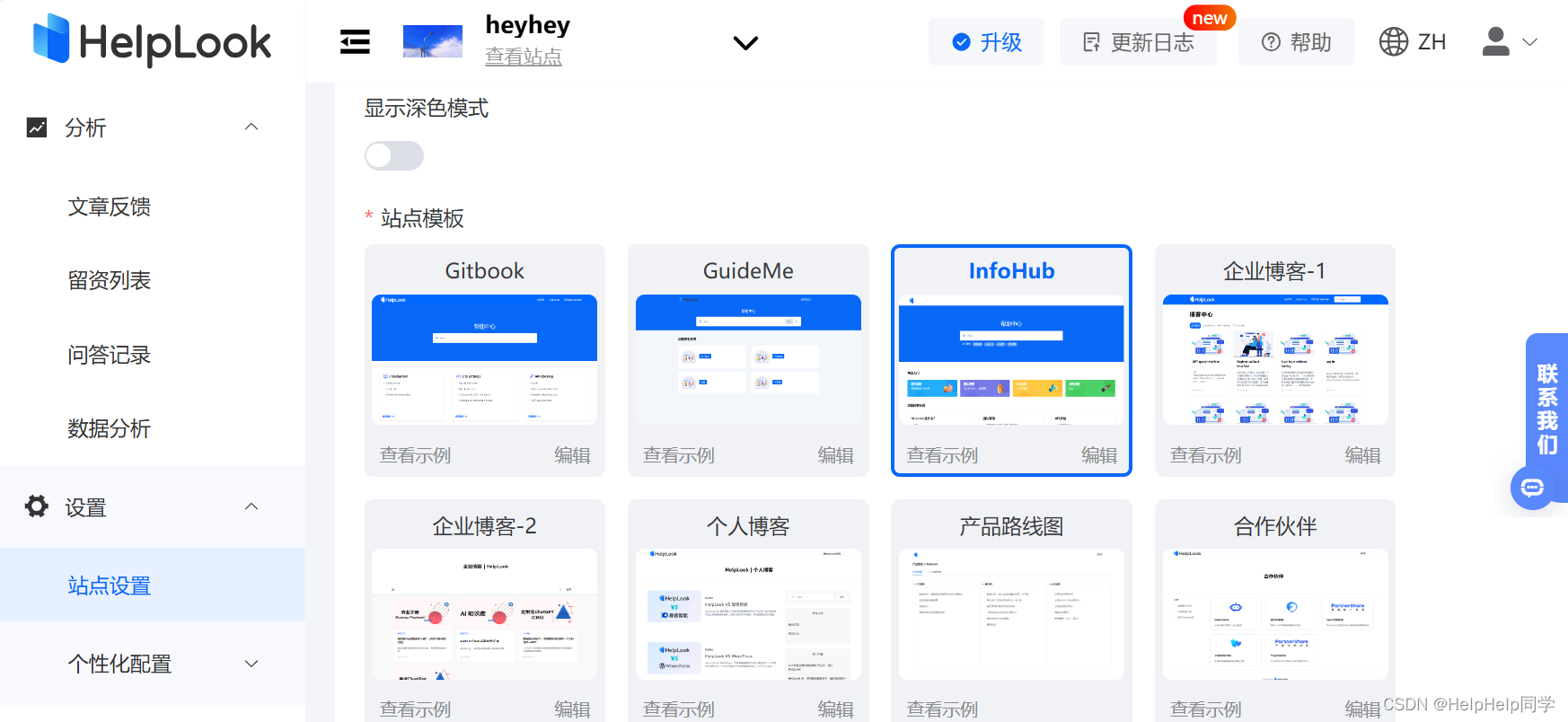Viewport: 1568px width, 722px height.
Task: Expand the 个性化配置 submenu chevron
Action: (x=251, y=664)
